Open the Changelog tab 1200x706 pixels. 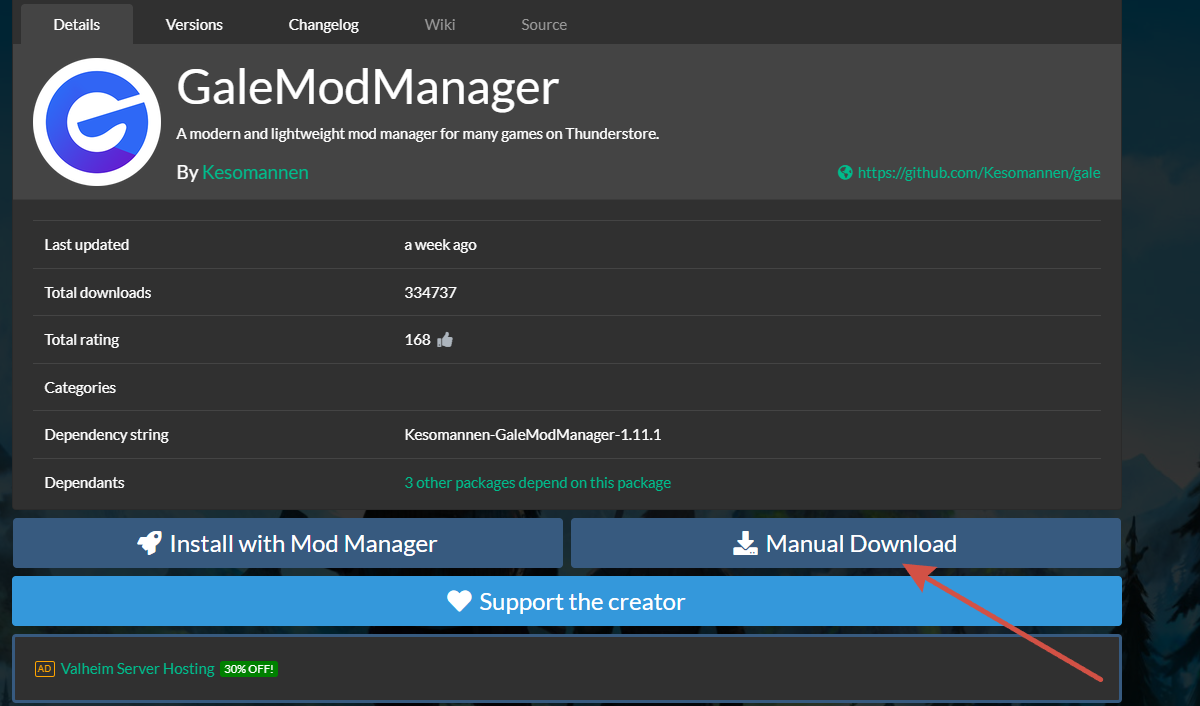pyautogui.click(x=324, y=24)
